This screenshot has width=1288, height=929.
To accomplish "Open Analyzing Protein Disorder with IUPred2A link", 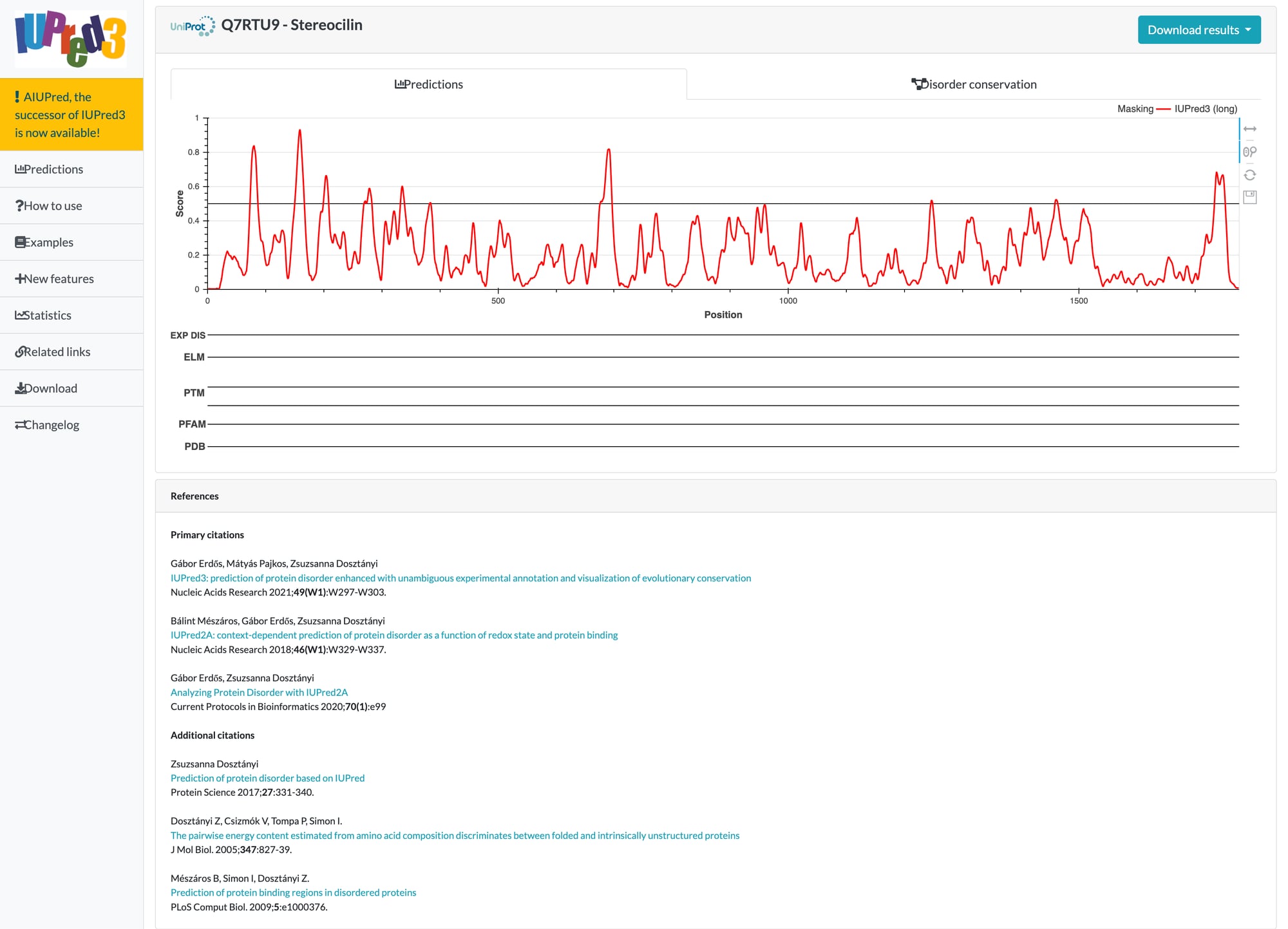I will [259, 693].
